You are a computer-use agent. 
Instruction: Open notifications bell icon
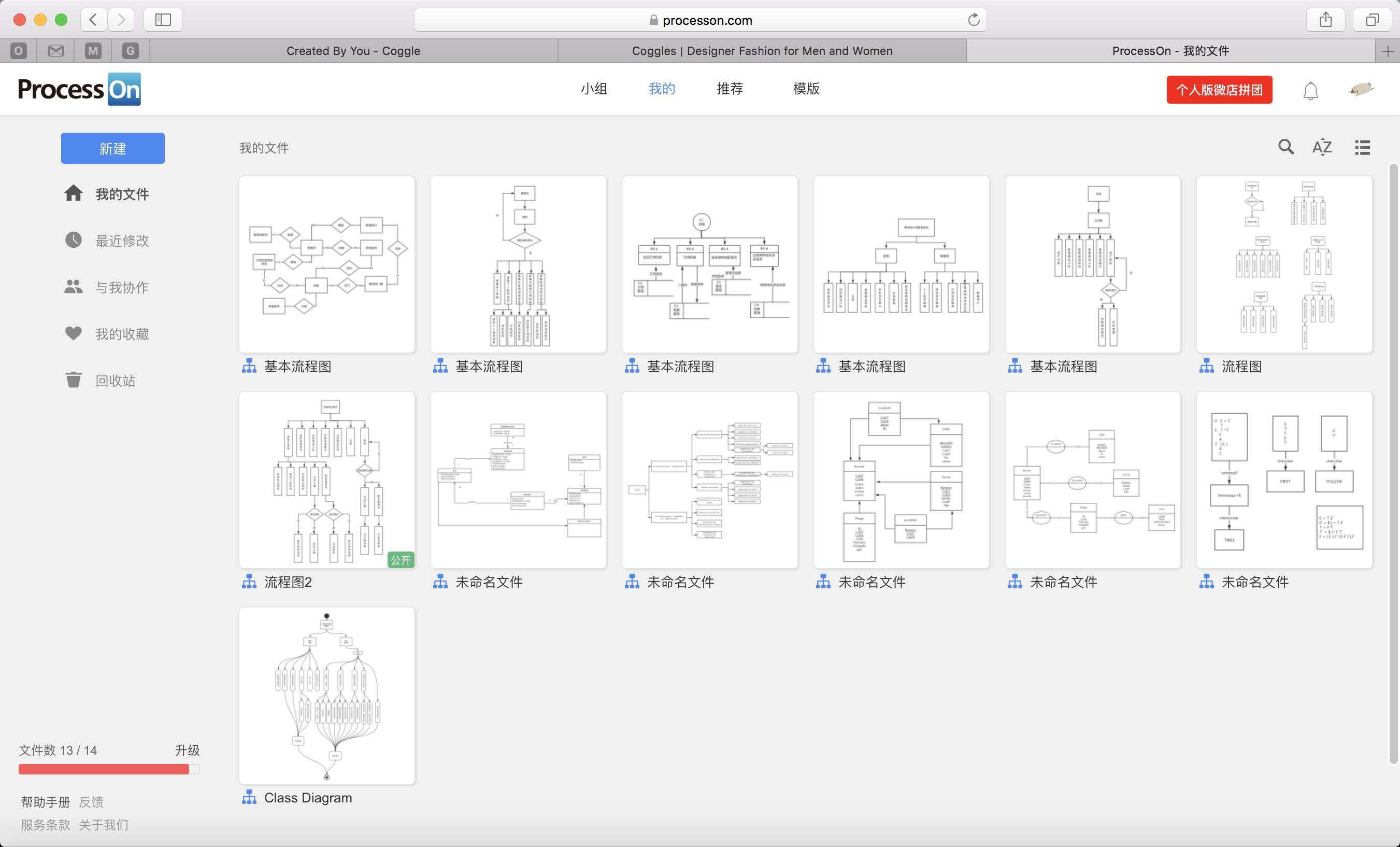coord(1310,90)
